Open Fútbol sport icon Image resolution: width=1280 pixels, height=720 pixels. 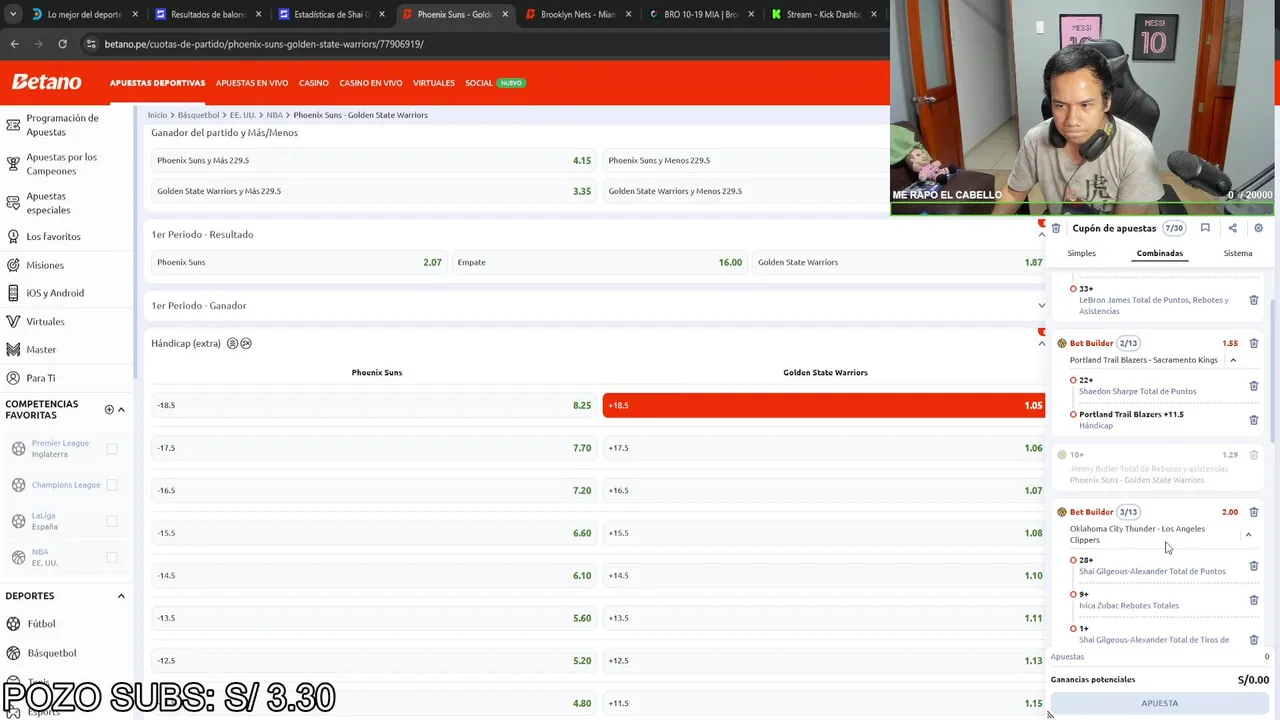click(13, 624)
